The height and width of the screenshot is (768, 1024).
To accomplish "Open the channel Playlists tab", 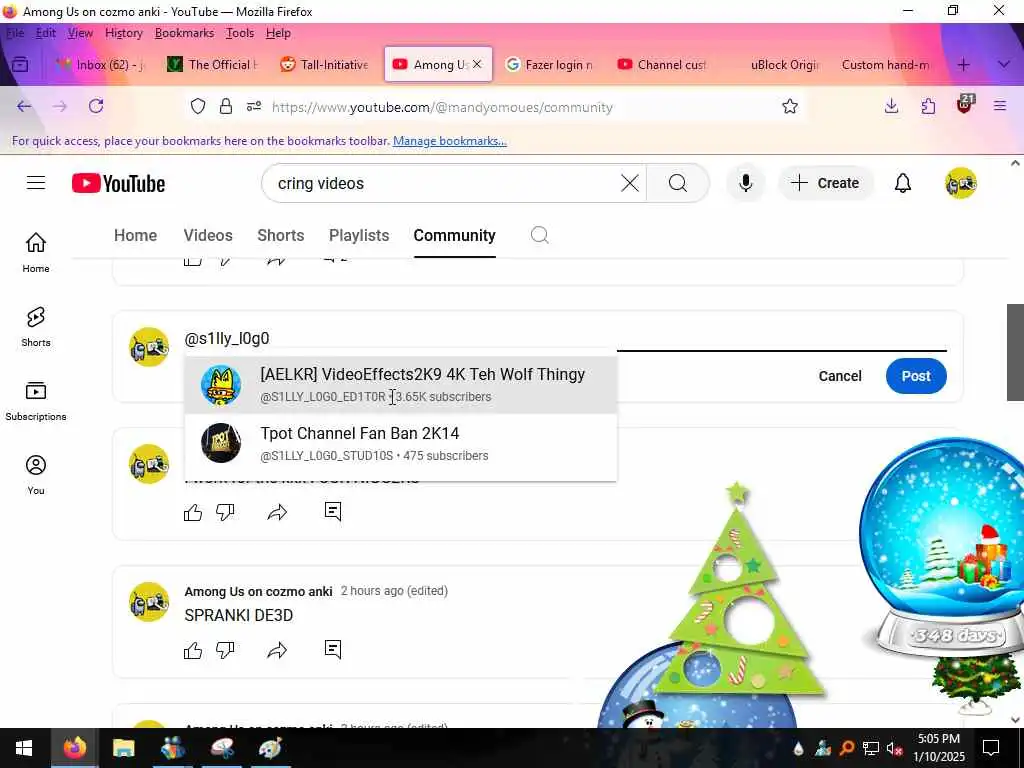I will coord(359,235).
